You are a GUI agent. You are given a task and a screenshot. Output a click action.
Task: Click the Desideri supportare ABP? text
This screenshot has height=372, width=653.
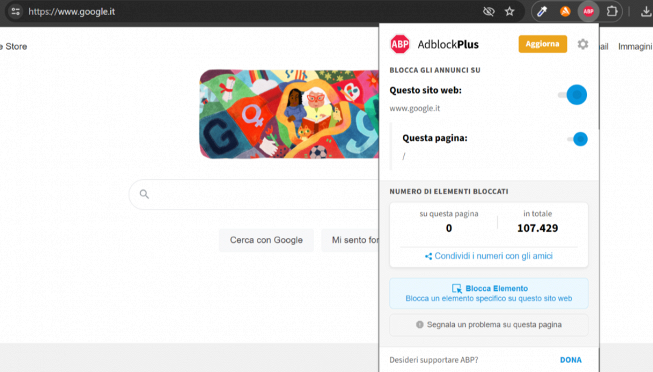pyautogui.click(x=434, y=360)
